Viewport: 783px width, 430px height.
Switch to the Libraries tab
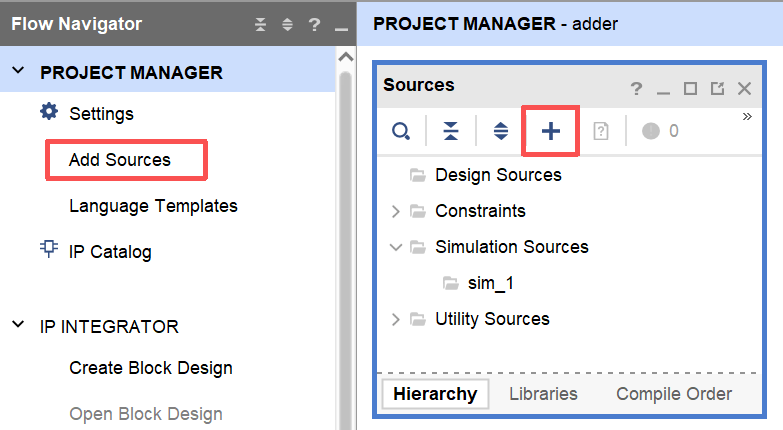[x=543, y=394]
